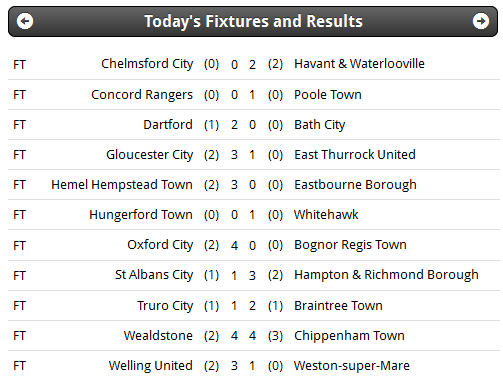The height and width of the screenshot is (392, 503).
Task: Open the Dartford vs Bath City result row
Action: pyautogui.click(x=254, y=125)
